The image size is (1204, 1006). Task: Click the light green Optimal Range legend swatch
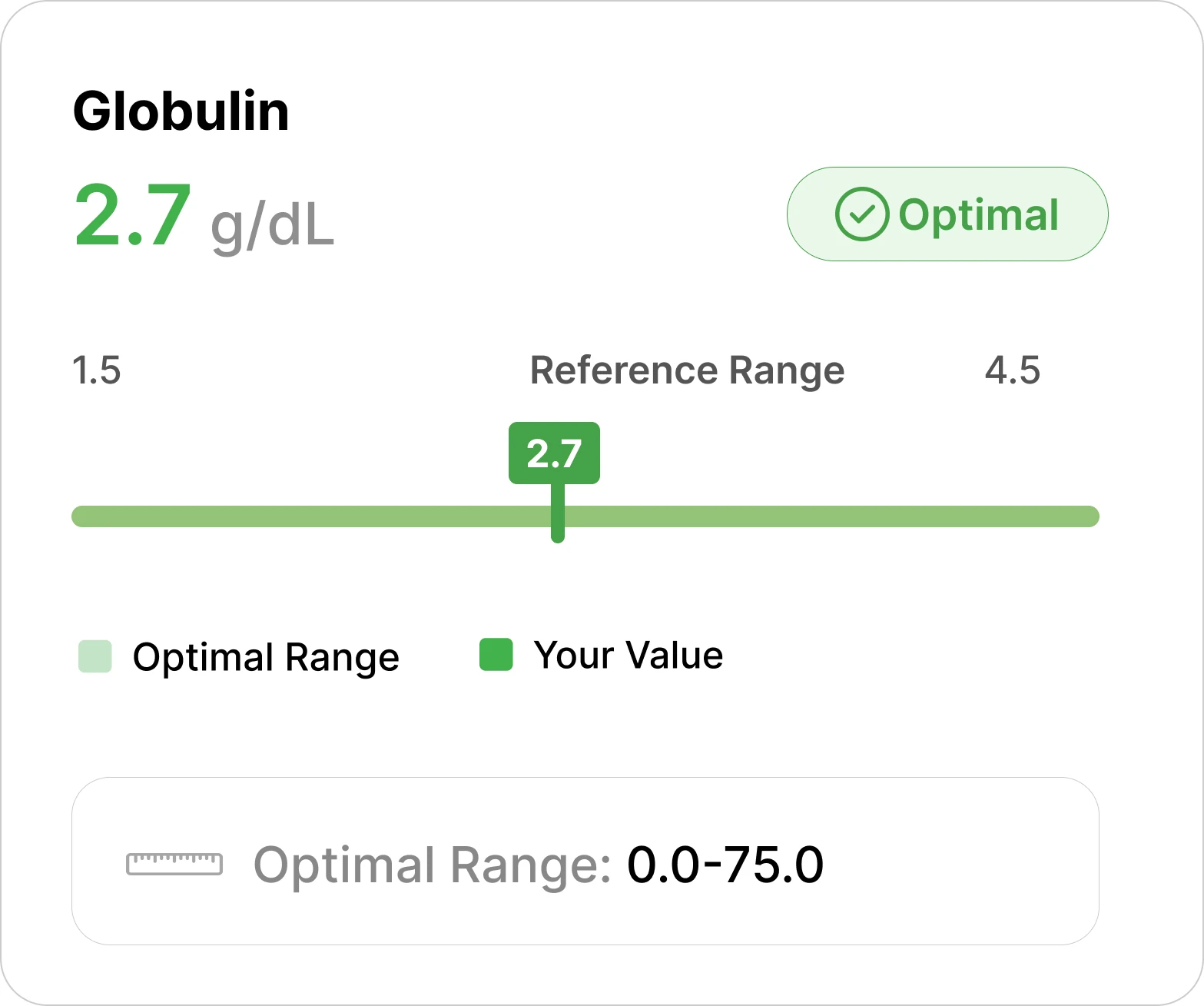coord(95,656)
